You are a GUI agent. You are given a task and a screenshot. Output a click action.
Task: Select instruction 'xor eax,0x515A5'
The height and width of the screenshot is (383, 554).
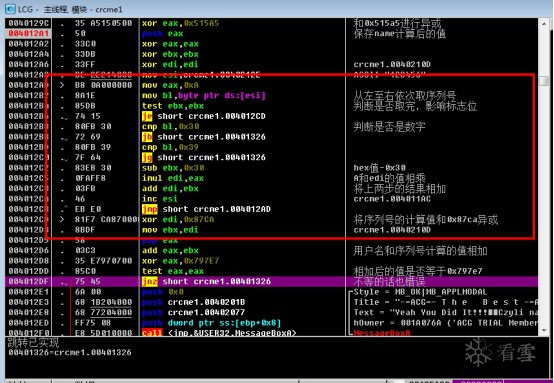(181, 23)
